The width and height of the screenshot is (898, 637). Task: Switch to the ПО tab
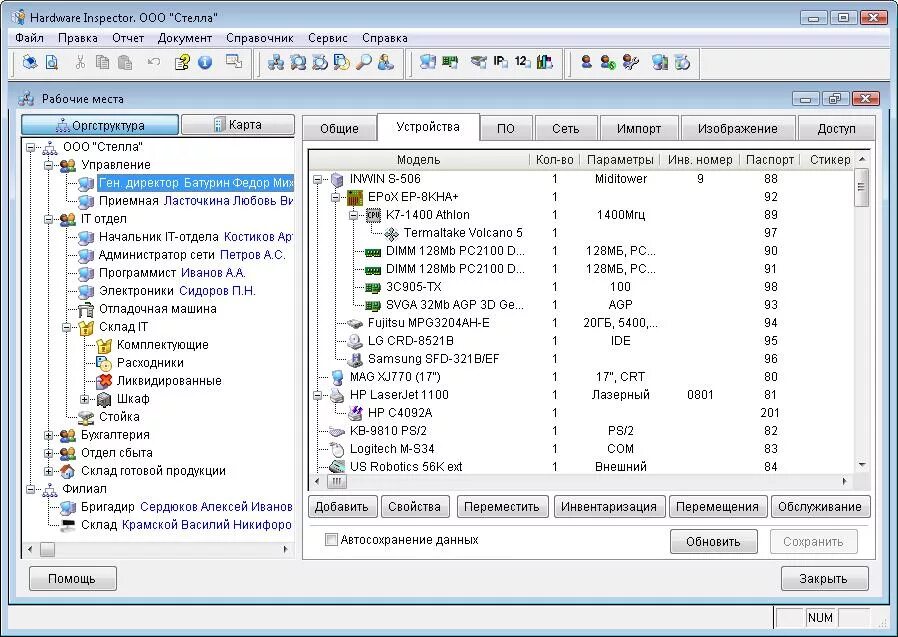click(x=506, y=128)
